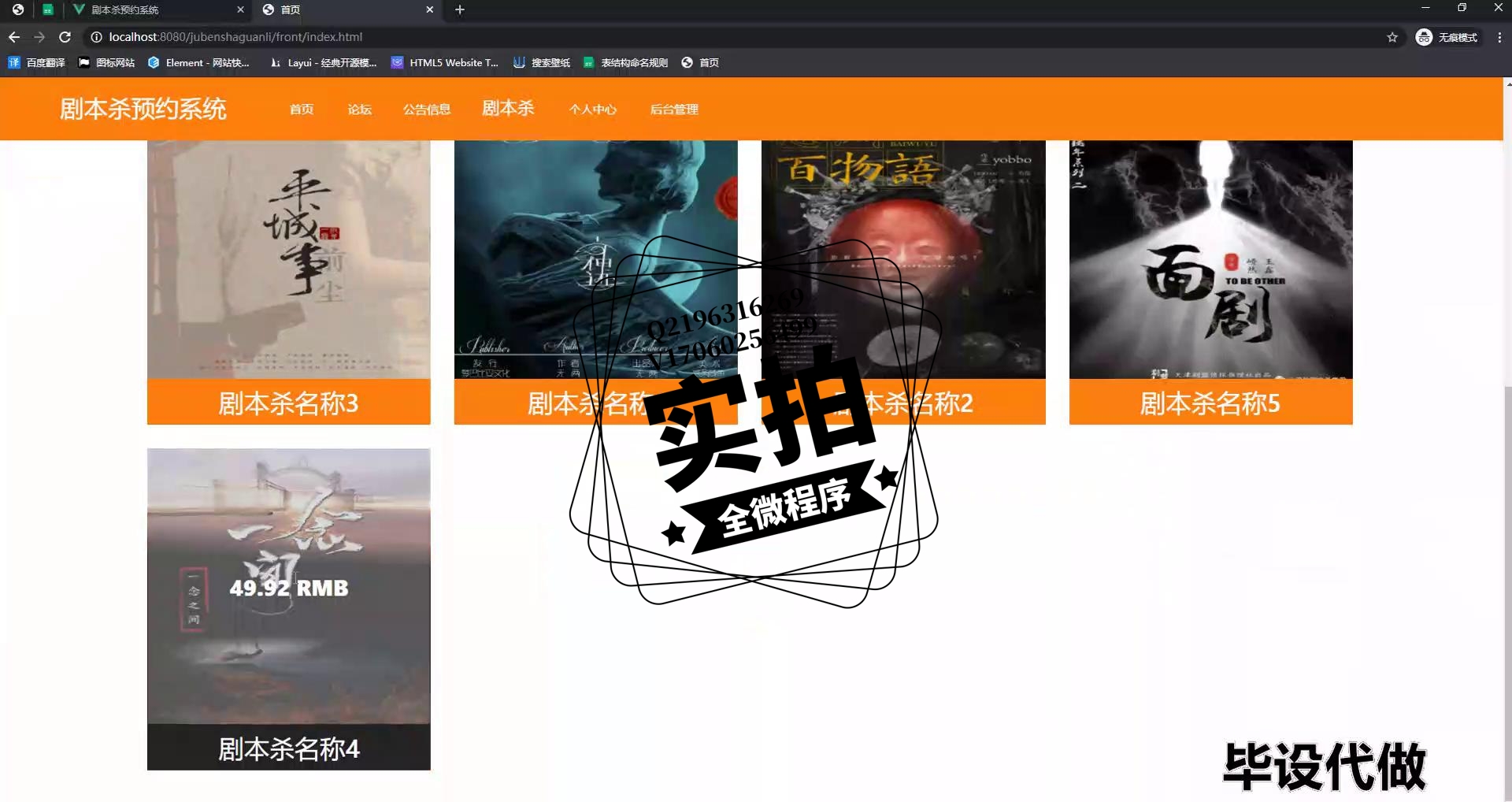Image resolution: width=1512 pixels, height=802 pixels.
Task: Open a new browser tab
Action: point(460,9)
